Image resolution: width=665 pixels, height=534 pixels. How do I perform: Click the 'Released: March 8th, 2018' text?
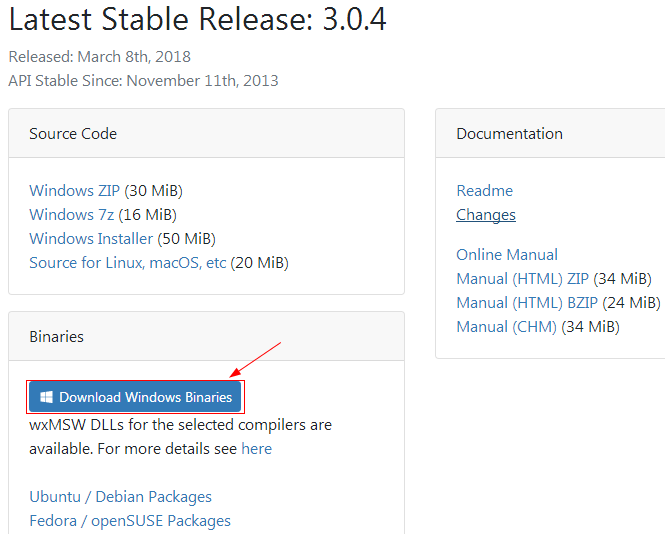(x=100, y=57)
